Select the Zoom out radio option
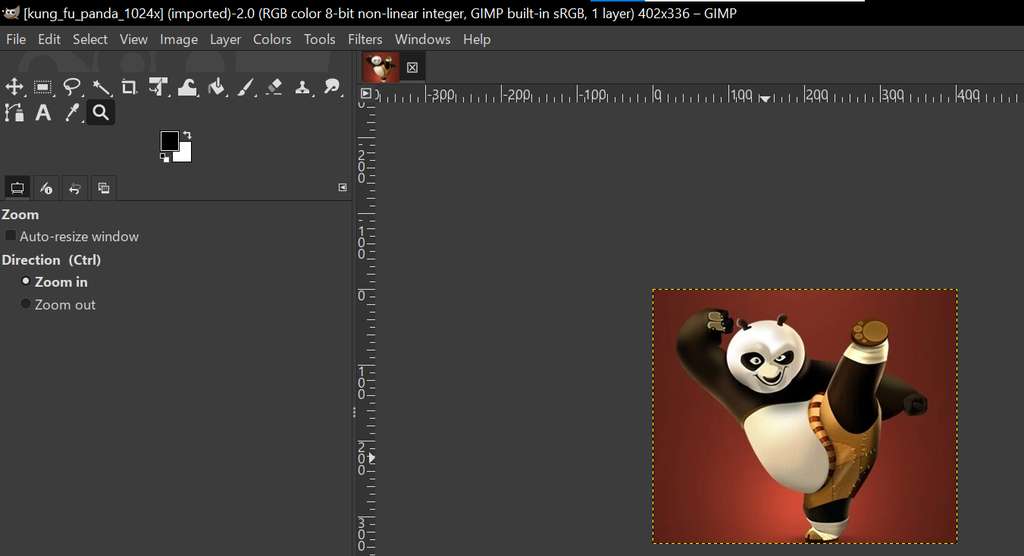 coord(26,304)
